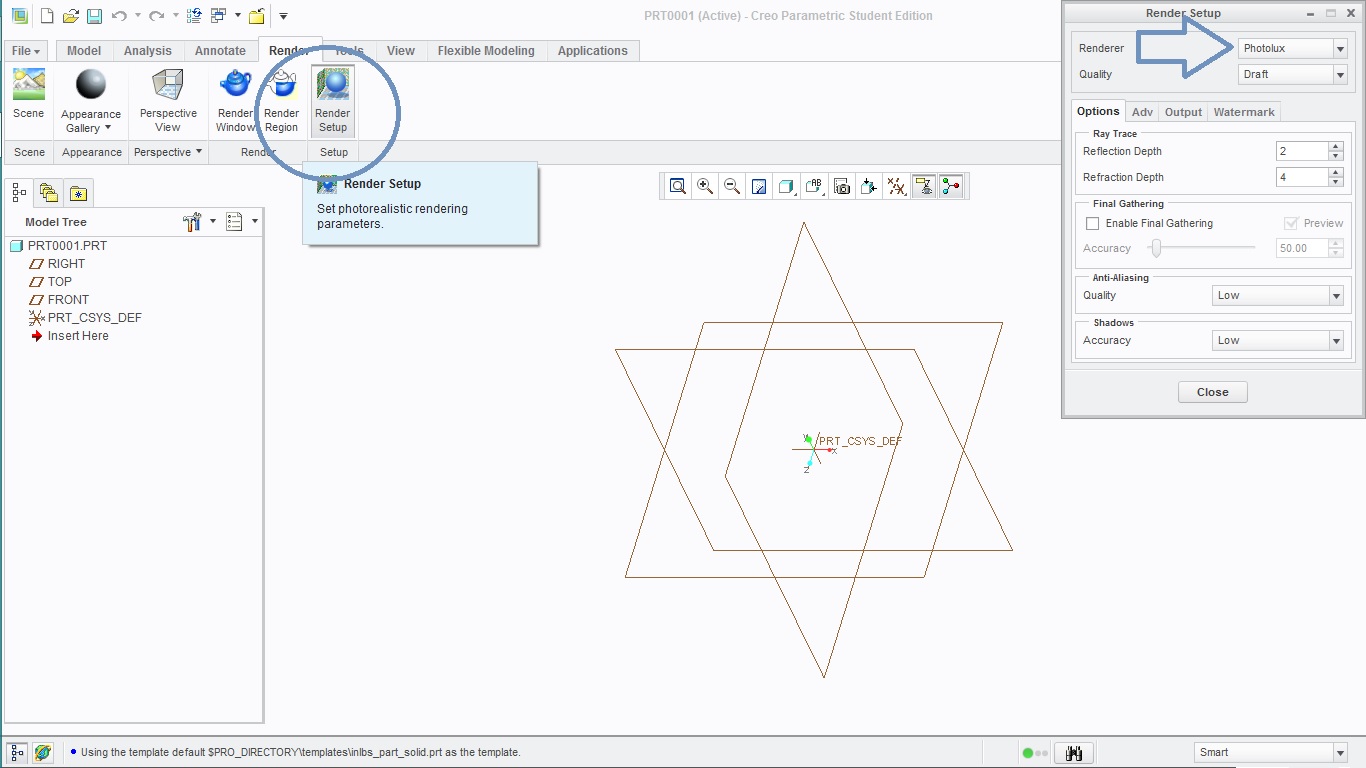Switch to the Analysis ribbon tab
1366x768 pixels.
[148, 51]
